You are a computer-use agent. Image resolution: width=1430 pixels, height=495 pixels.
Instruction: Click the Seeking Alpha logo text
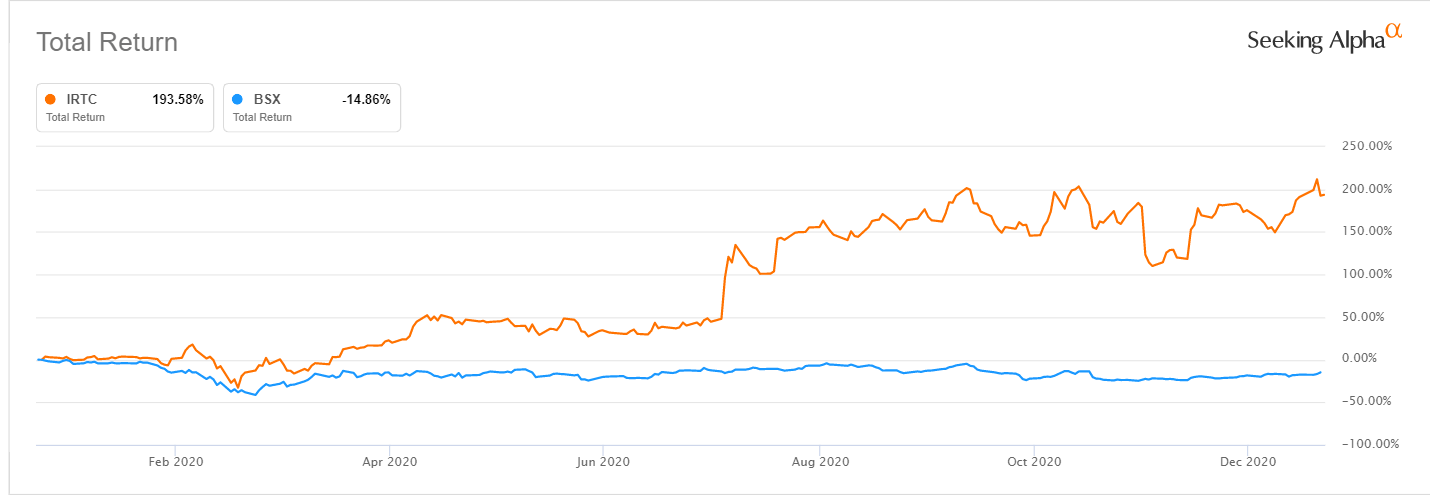coord(1315,41)
